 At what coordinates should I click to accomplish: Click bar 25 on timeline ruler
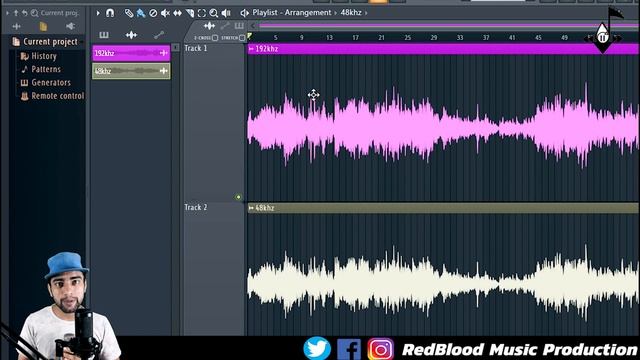[407, 38]
